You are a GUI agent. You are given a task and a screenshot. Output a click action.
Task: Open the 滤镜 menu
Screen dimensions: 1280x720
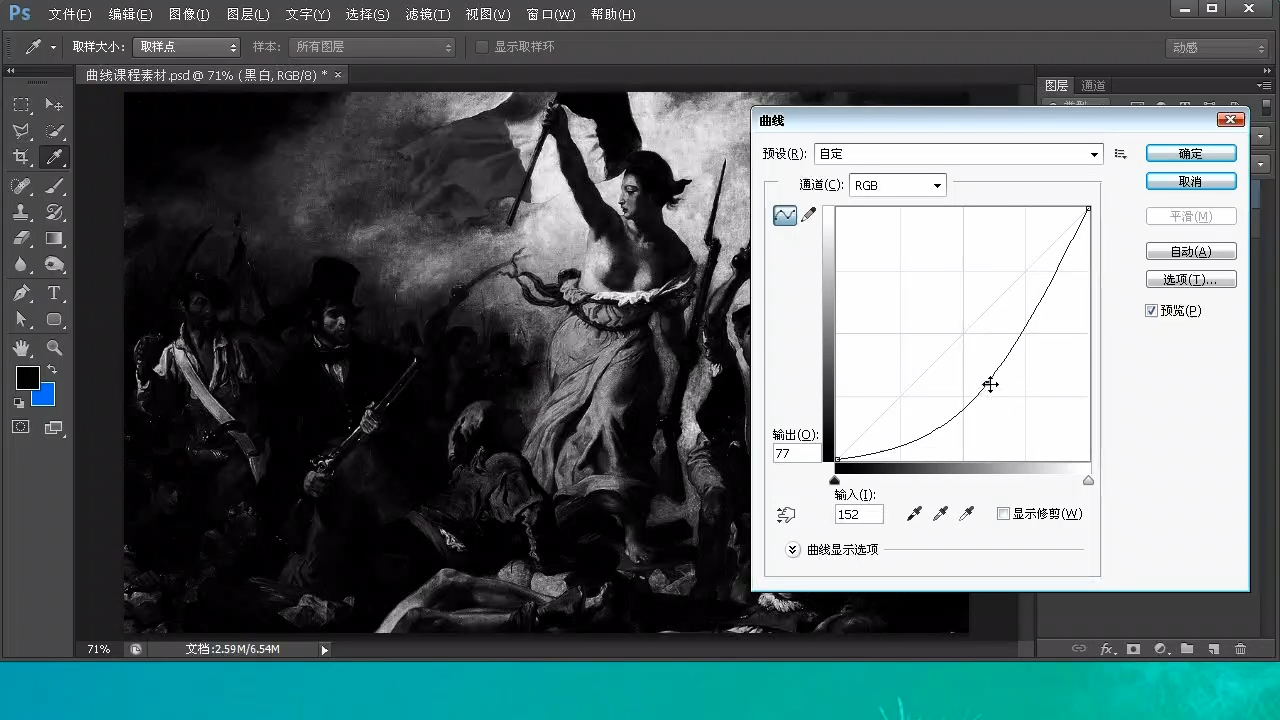[428, 15]
